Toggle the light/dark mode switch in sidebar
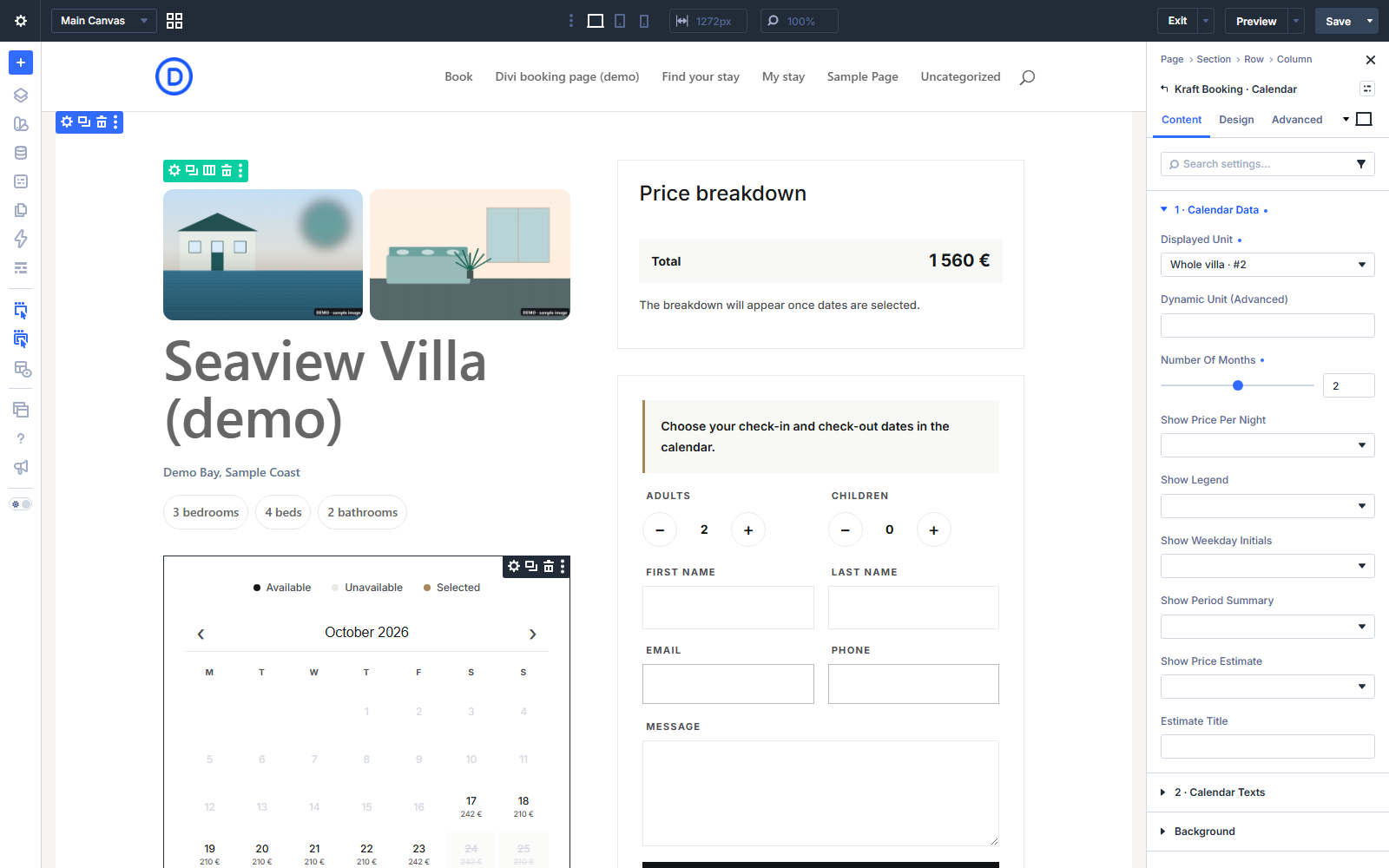Image resolution: width=1389 pixels, height=868 pixels. tap(21, 504)
